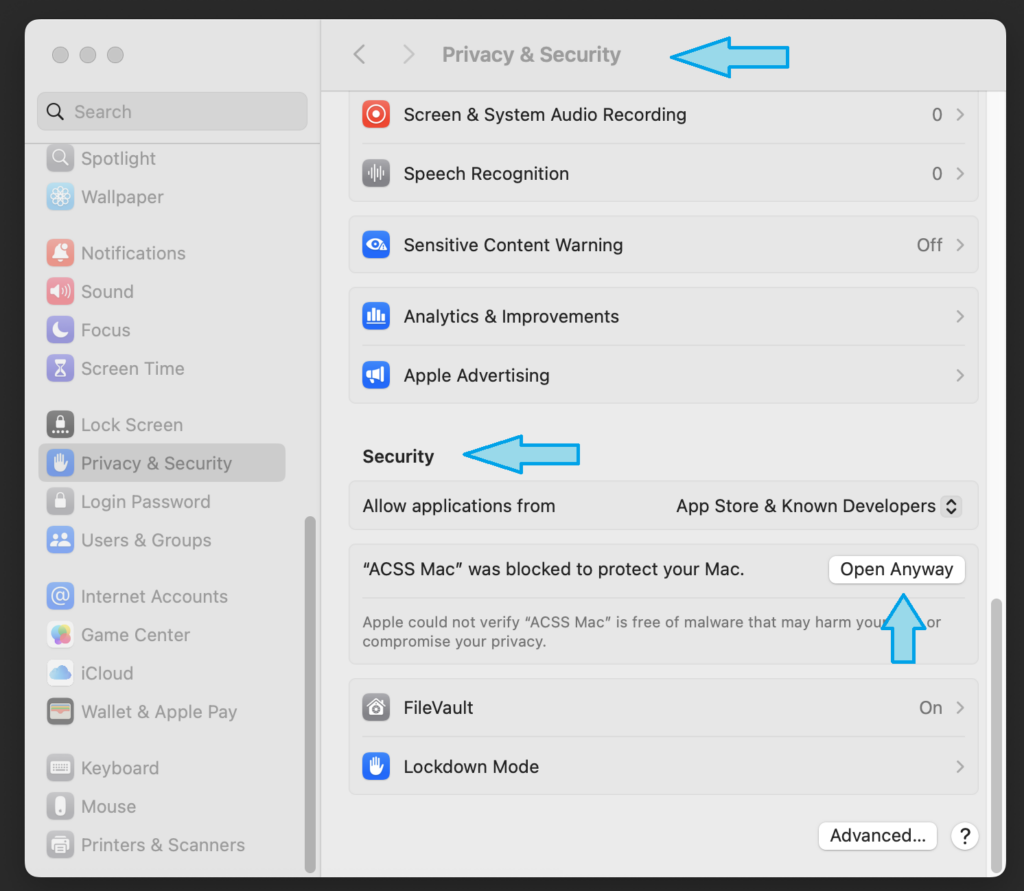
Task: Click the Focus moon icon
Action: tap(60, 330)
